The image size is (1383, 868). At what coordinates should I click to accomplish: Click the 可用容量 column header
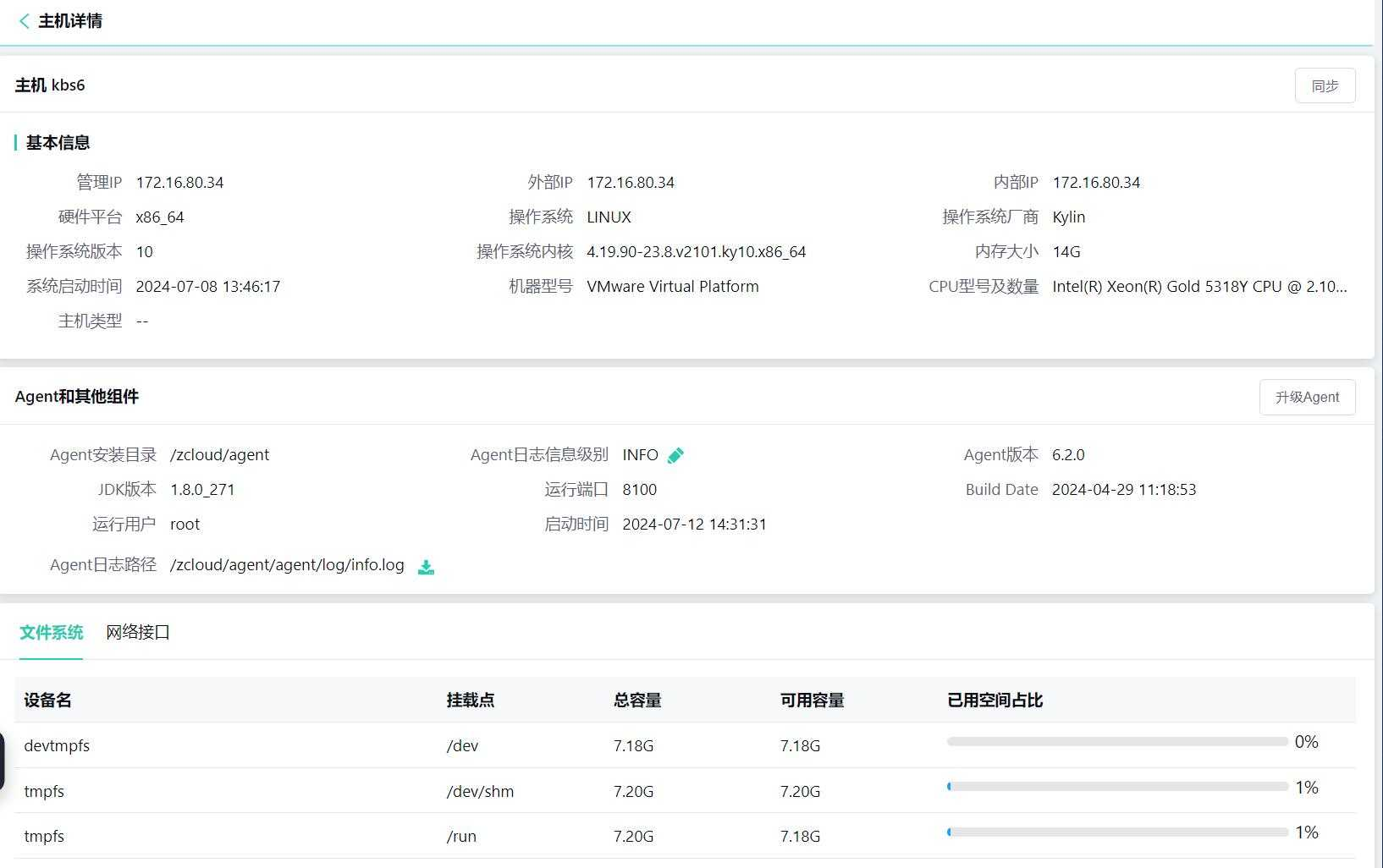pyautogui.click(x=813, y=700)
